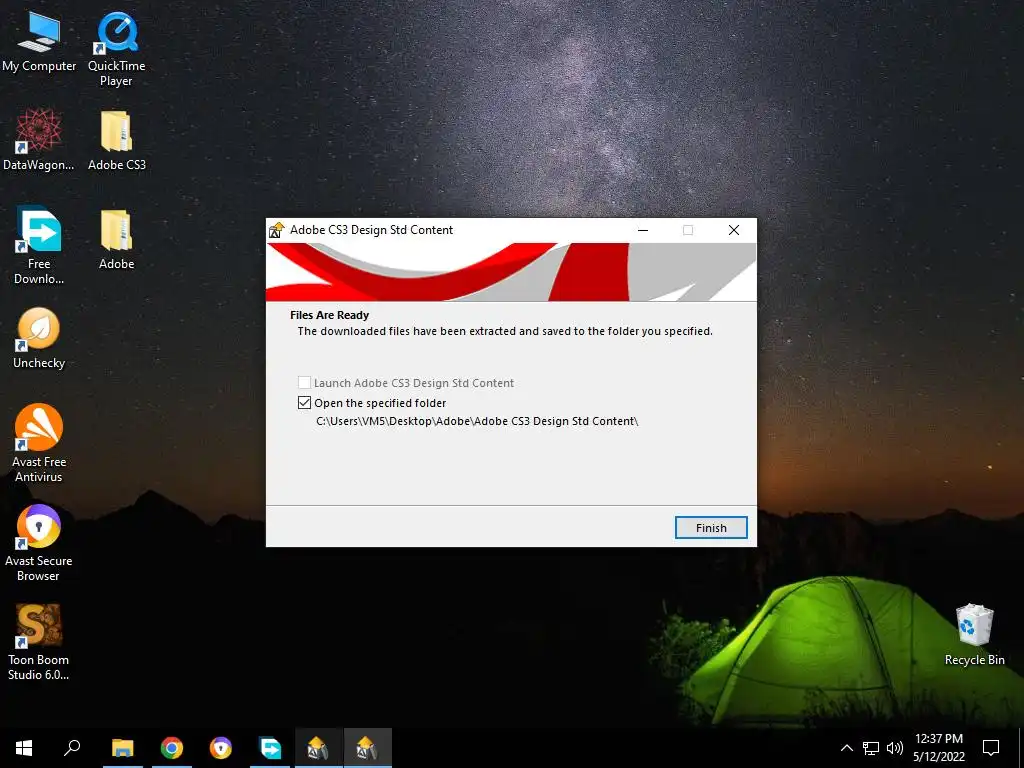Screen dimensions: 1024x768
Task: Click the Files Are Ready heading
Action: [330, 315]
